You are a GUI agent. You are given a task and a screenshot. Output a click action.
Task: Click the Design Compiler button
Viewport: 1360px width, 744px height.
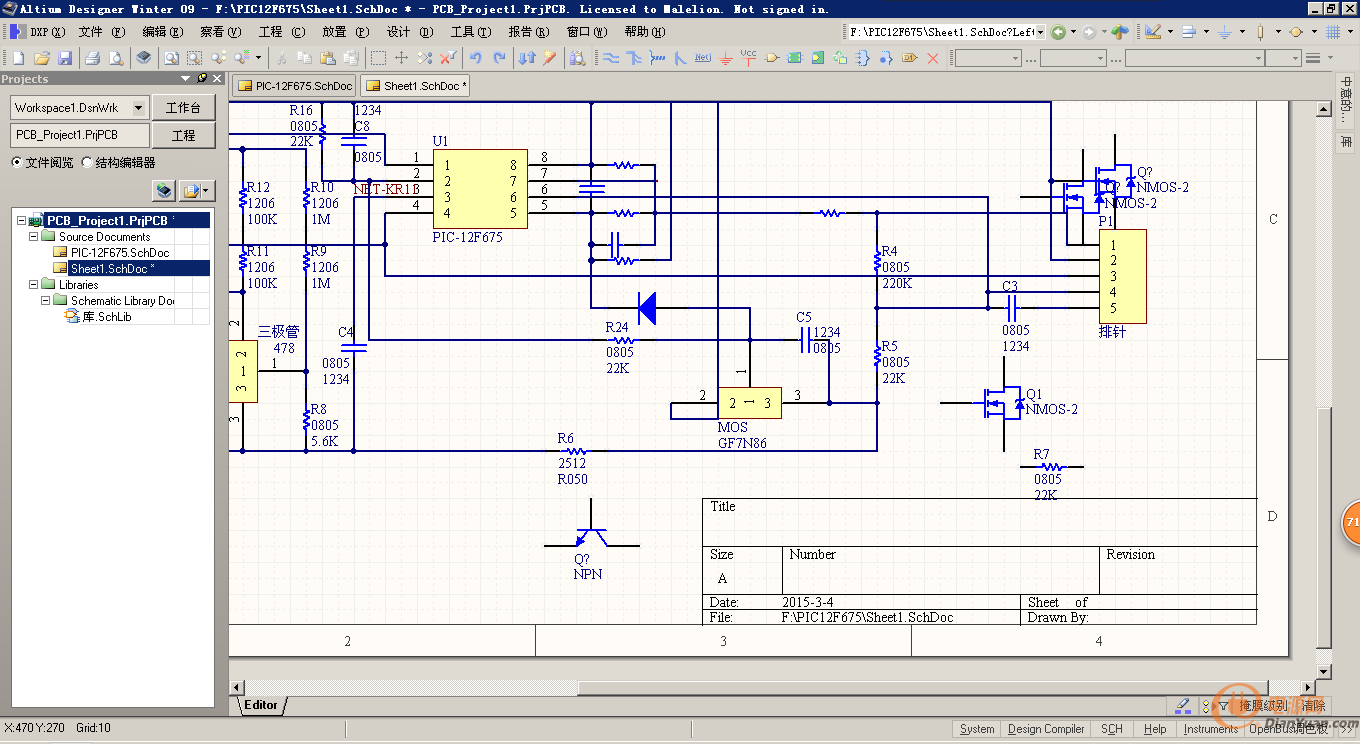(x=1046, y=729)
